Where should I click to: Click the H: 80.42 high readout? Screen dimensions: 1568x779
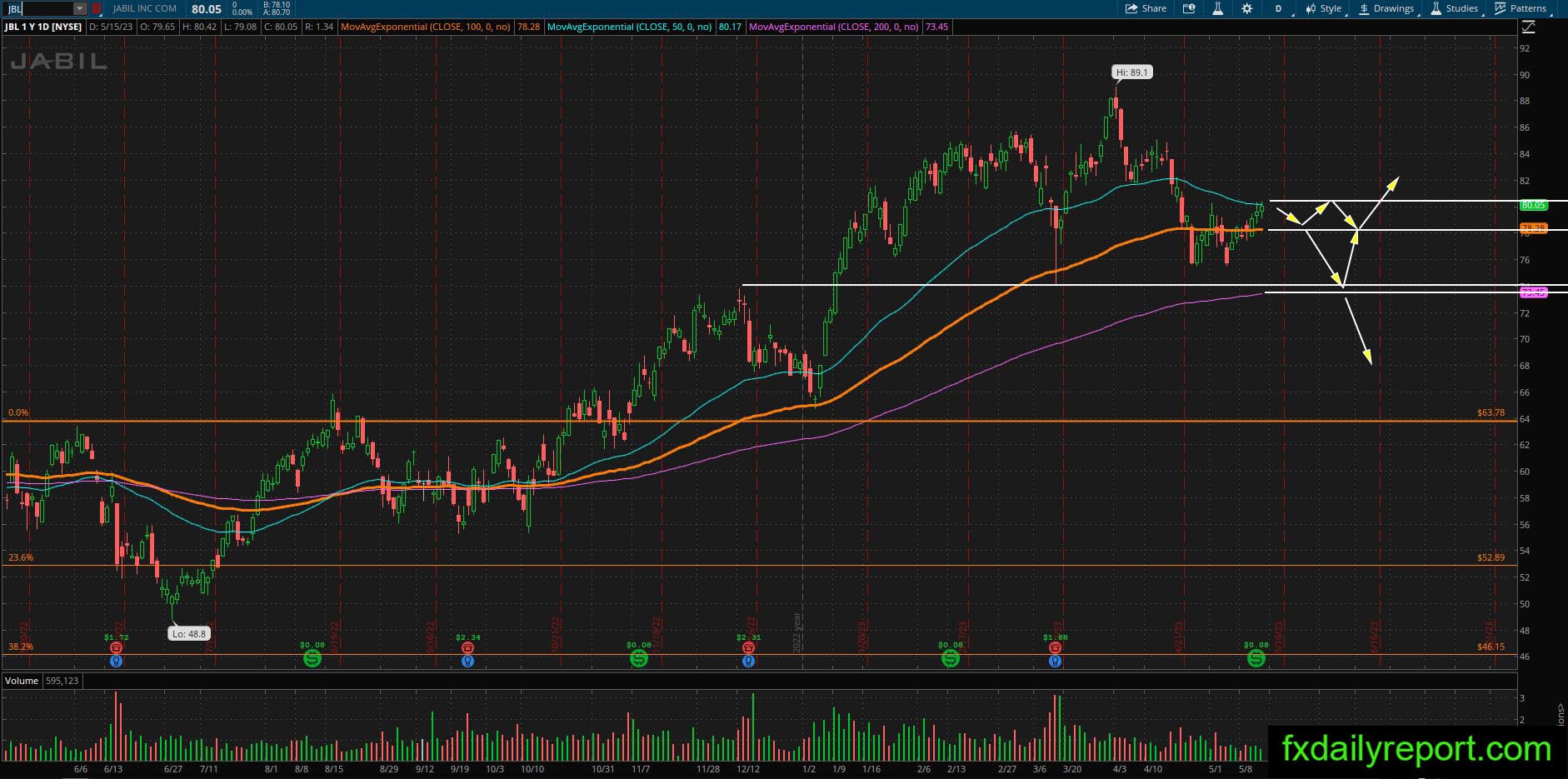(200, 27)
